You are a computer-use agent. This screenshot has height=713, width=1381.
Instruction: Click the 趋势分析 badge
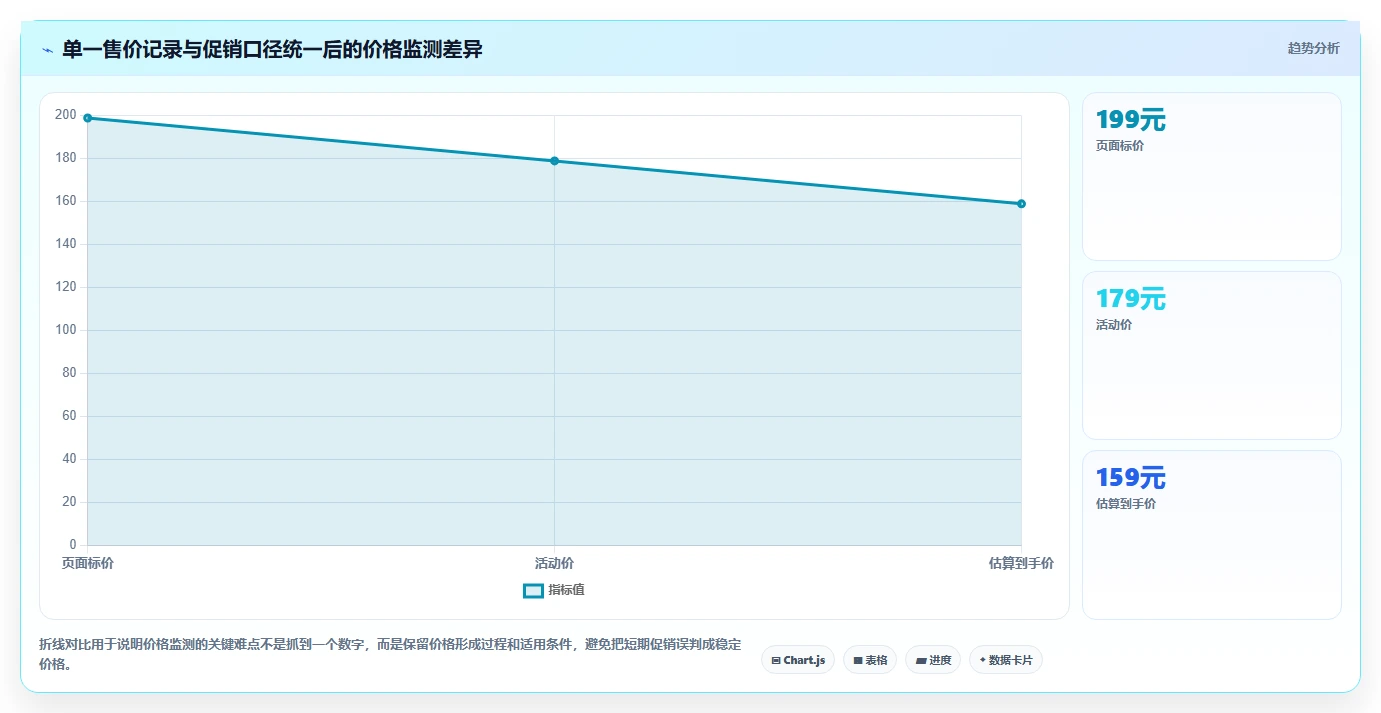1313,48
